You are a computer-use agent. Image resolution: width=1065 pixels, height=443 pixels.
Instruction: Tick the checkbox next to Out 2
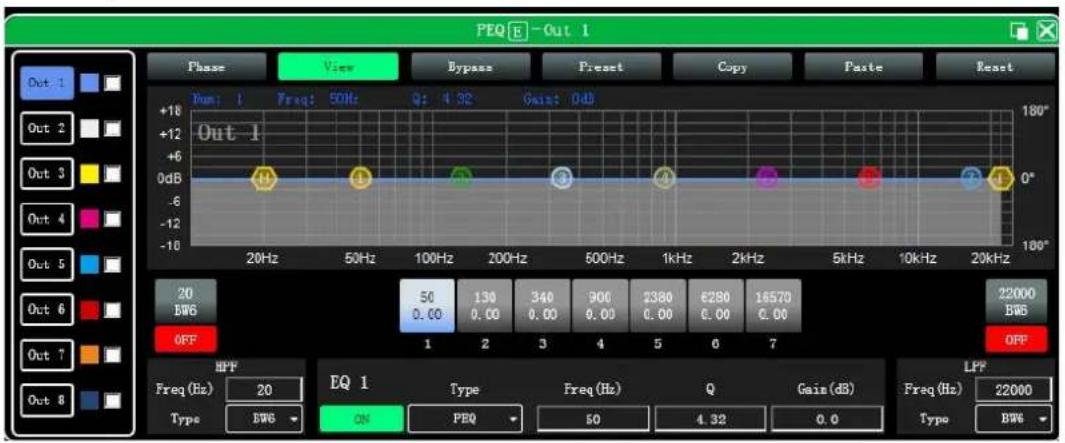(113, 128)
